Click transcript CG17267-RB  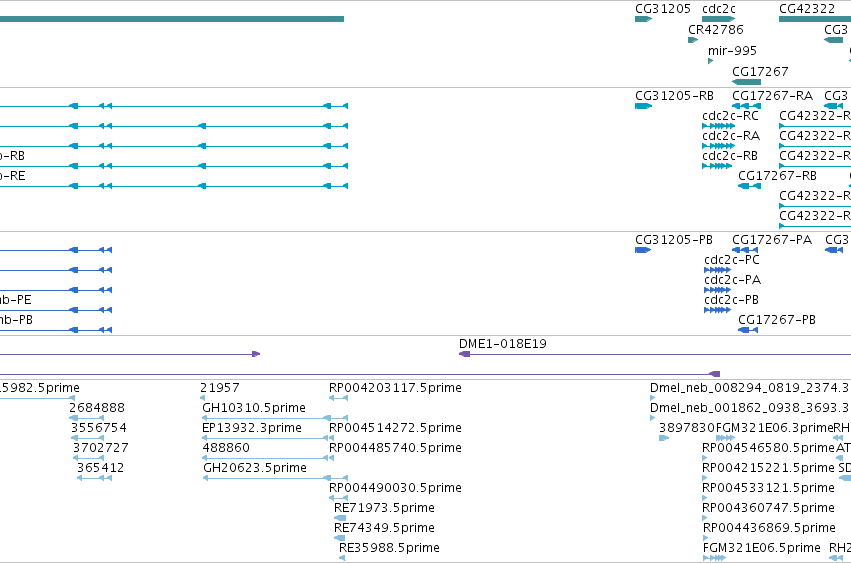click(777, 176)
